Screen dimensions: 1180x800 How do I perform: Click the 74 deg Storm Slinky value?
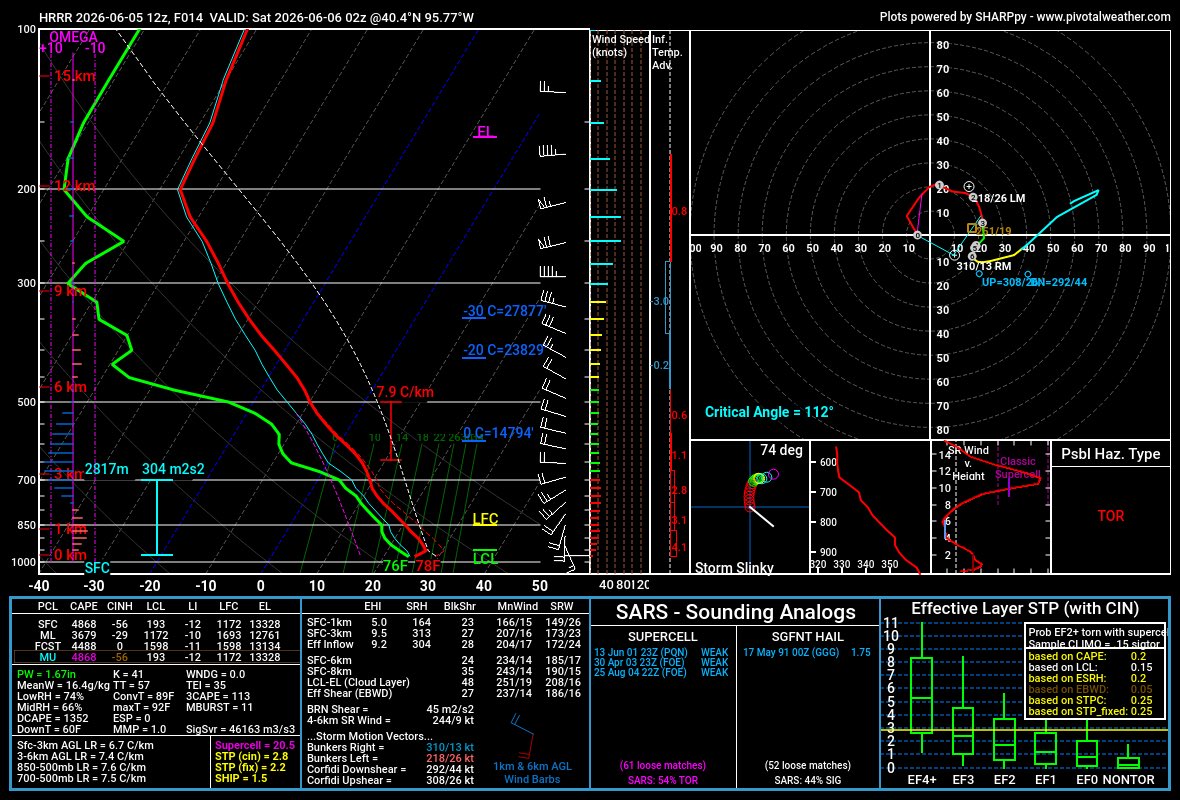click(x=781, y=451)
